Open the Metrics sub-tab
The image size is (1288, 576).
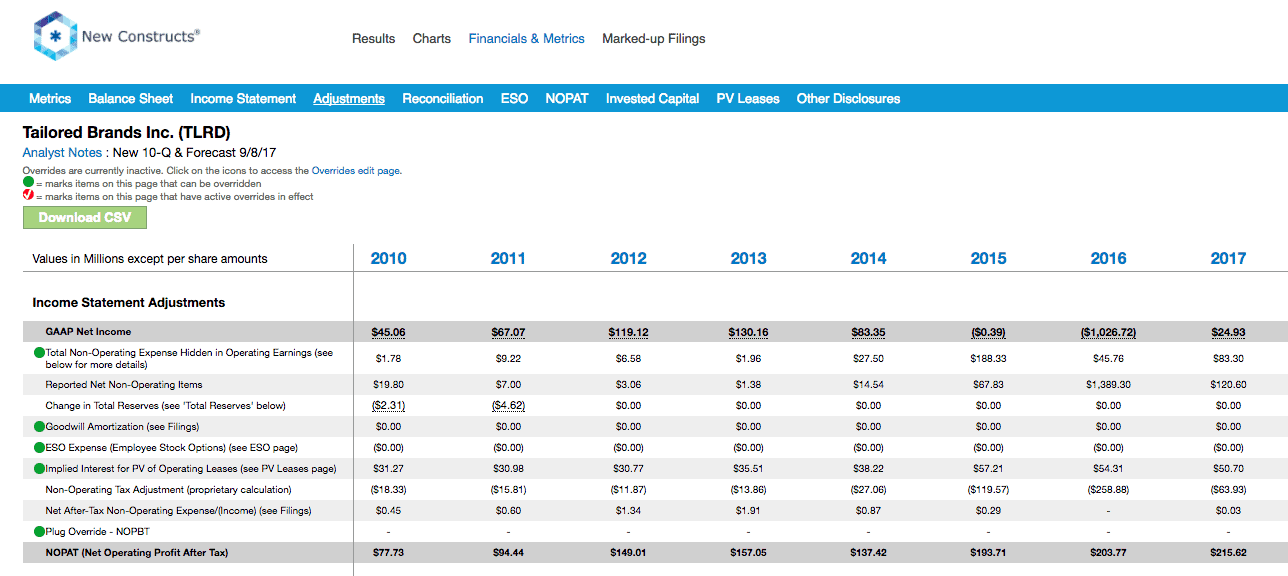[x=50, y=98]
